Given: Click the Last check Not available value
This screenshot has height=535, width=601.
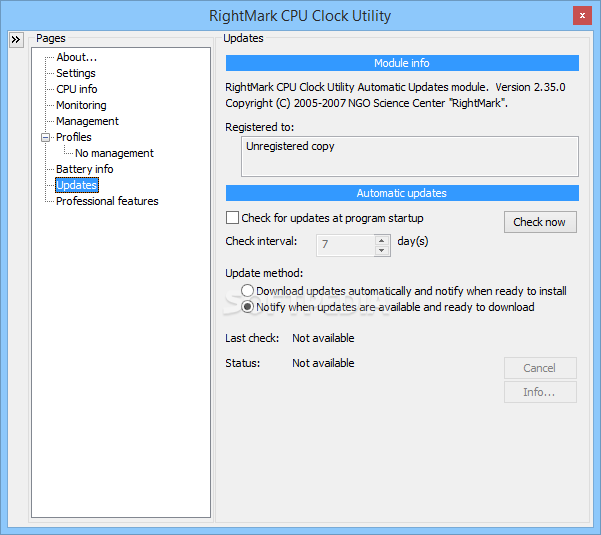Looking at the screenshot, I should pos(323,338).
